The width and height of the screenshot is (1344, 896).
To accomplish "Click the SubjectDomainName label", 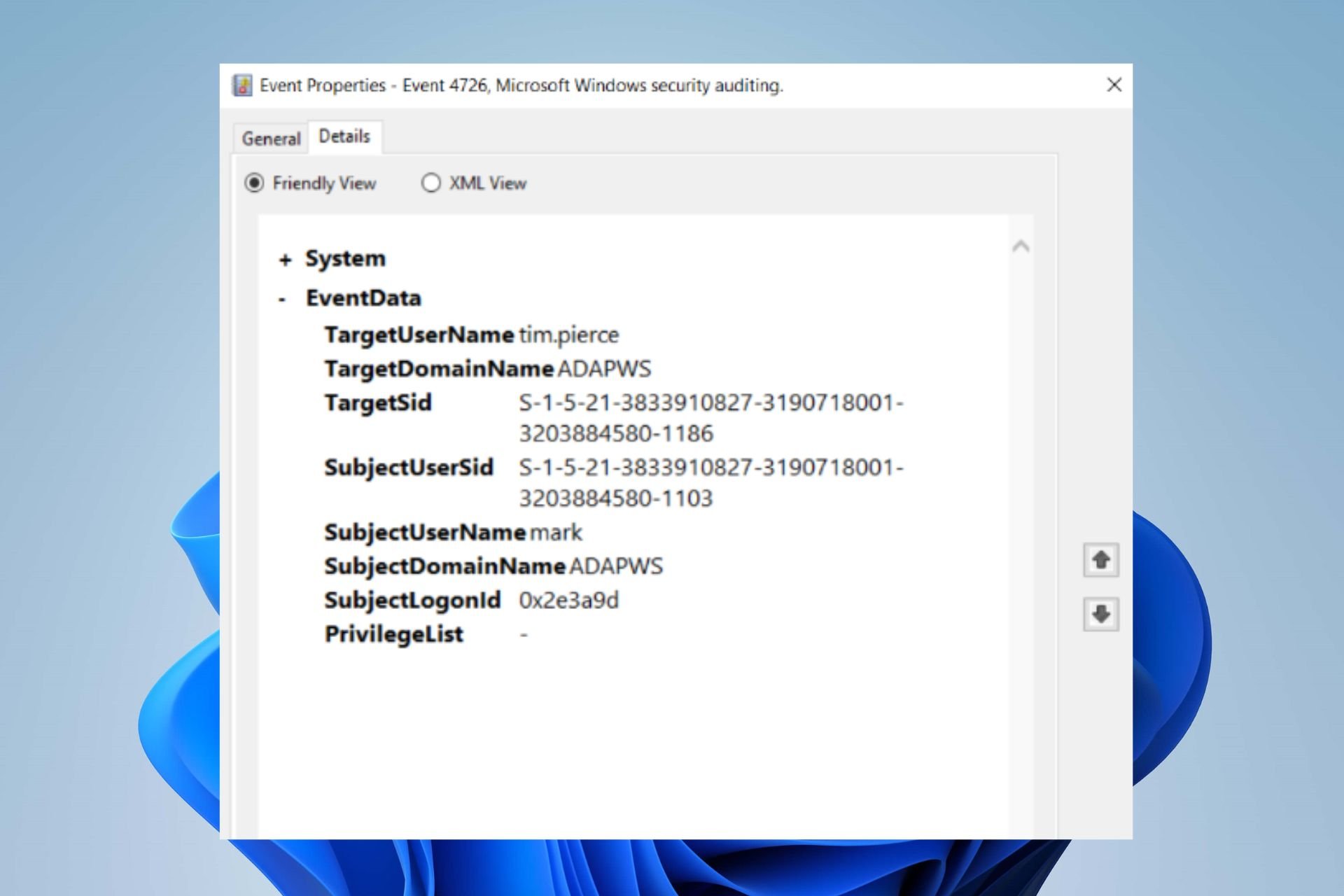I will point(444,566).
